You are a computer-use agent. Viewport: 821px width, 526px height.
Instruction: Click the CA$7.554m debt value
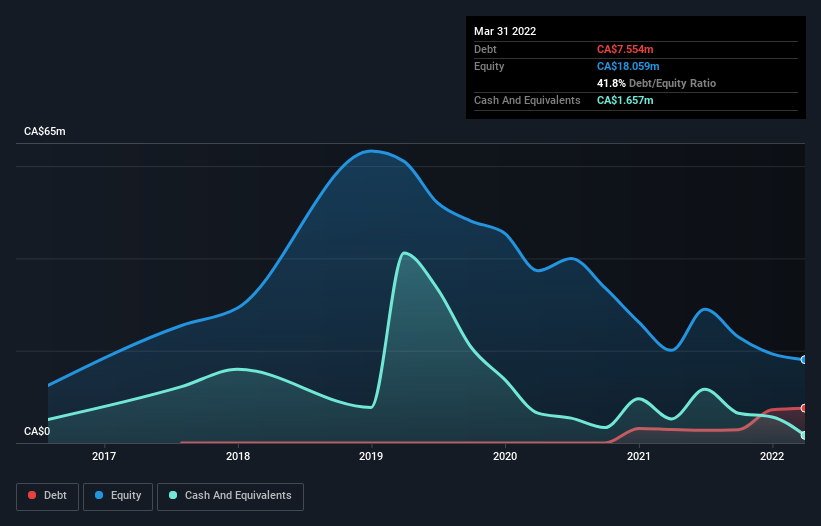(x=625, y=49)
